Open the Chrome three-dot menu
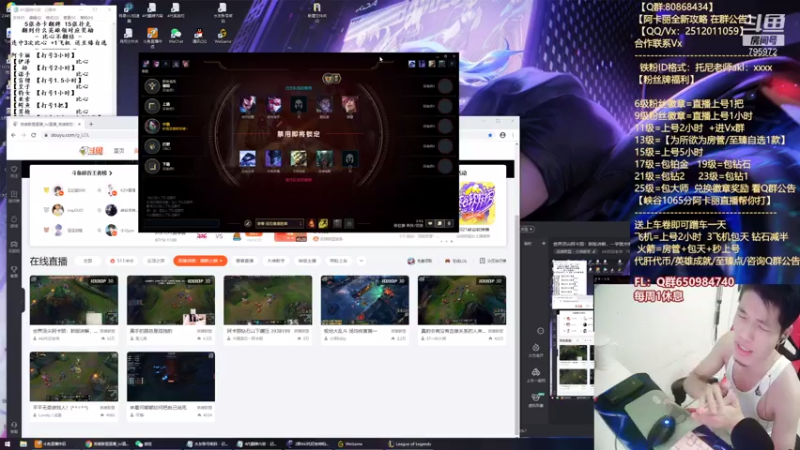The height and width of the screenshot is (450, 800). (513, 135)
